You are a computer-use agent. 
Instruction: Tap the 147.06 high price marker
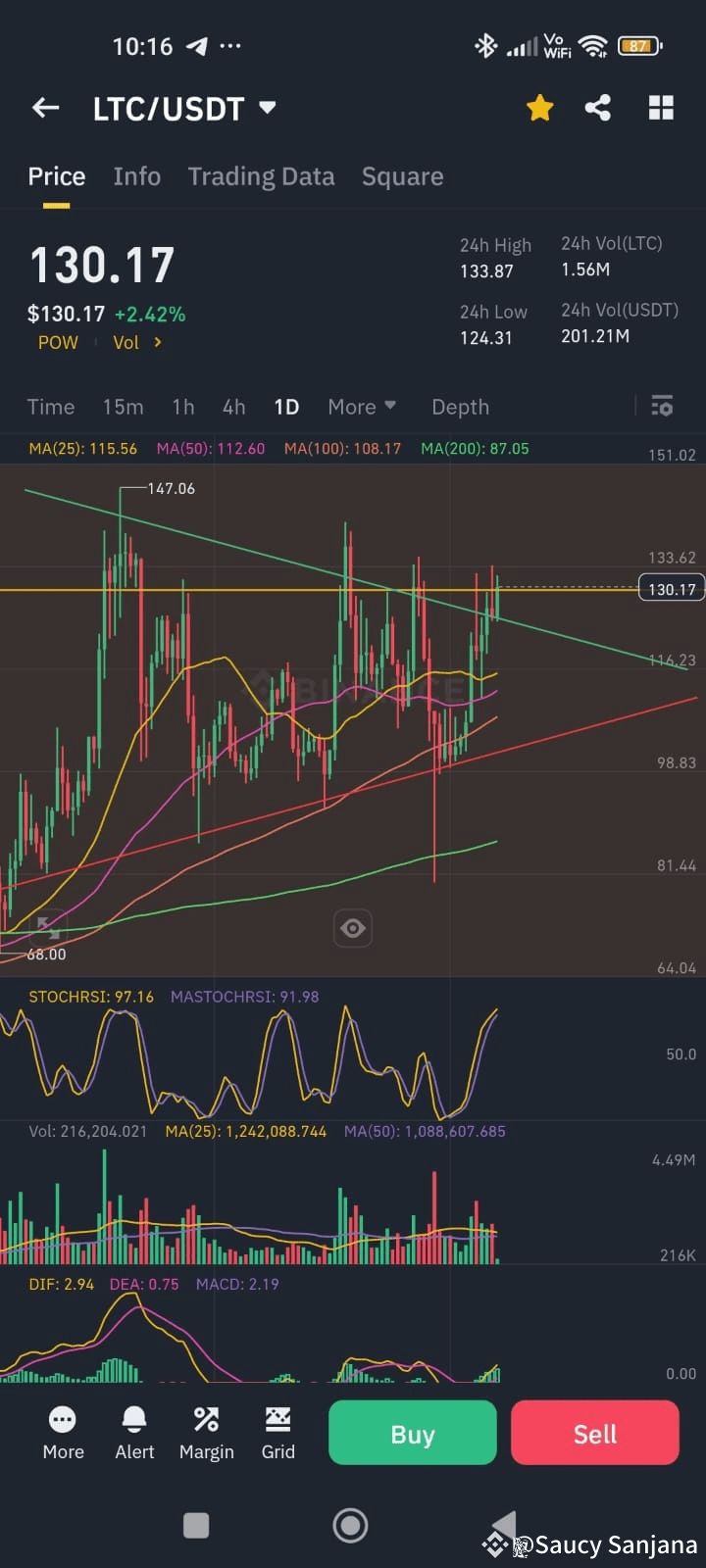[x=171, y=488]
